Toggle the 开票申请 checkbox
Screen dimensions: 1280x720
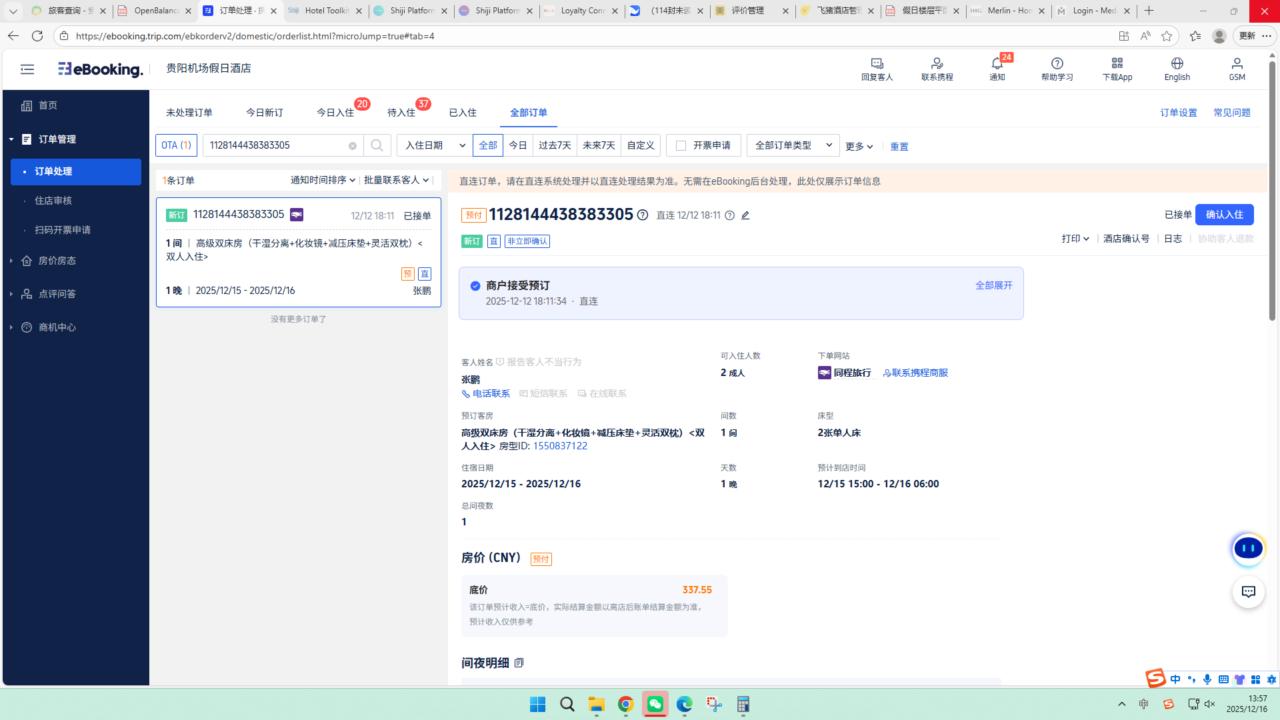tap(681, 145)
